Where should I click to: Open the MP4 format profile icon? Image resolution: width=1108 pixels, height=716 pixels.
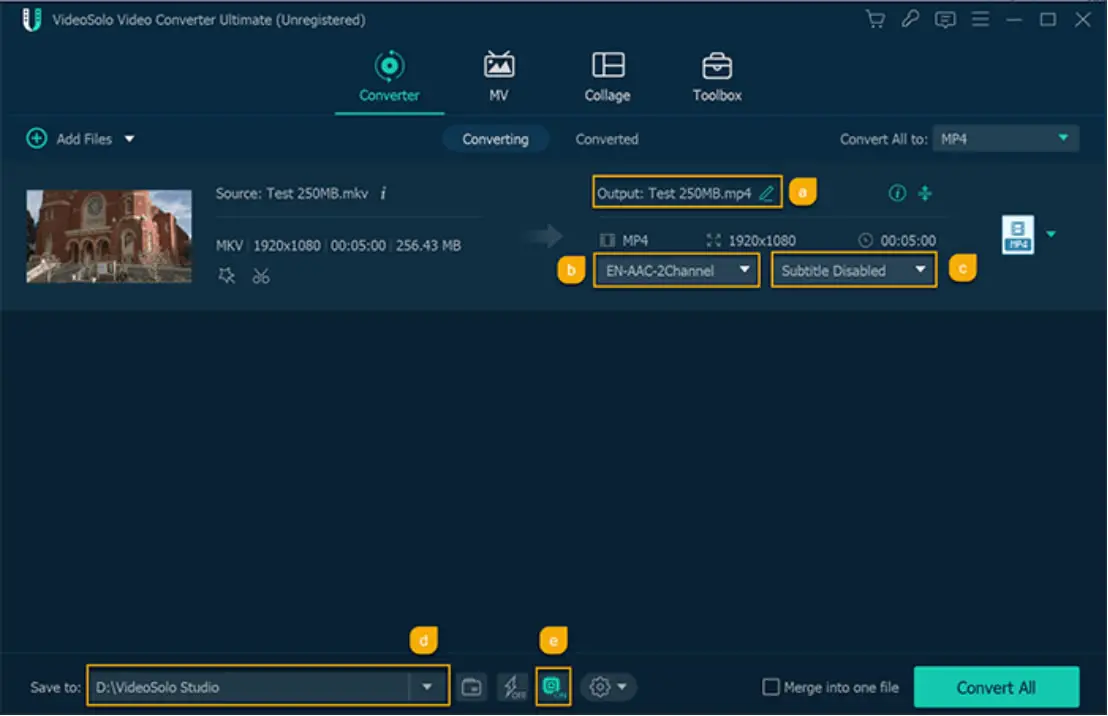point(1016,234)
